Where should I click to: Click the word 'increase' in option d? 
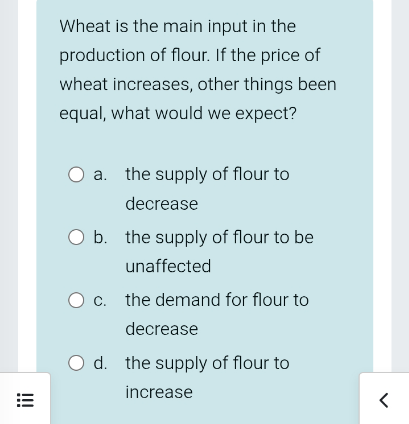click(x=159, y=392)
